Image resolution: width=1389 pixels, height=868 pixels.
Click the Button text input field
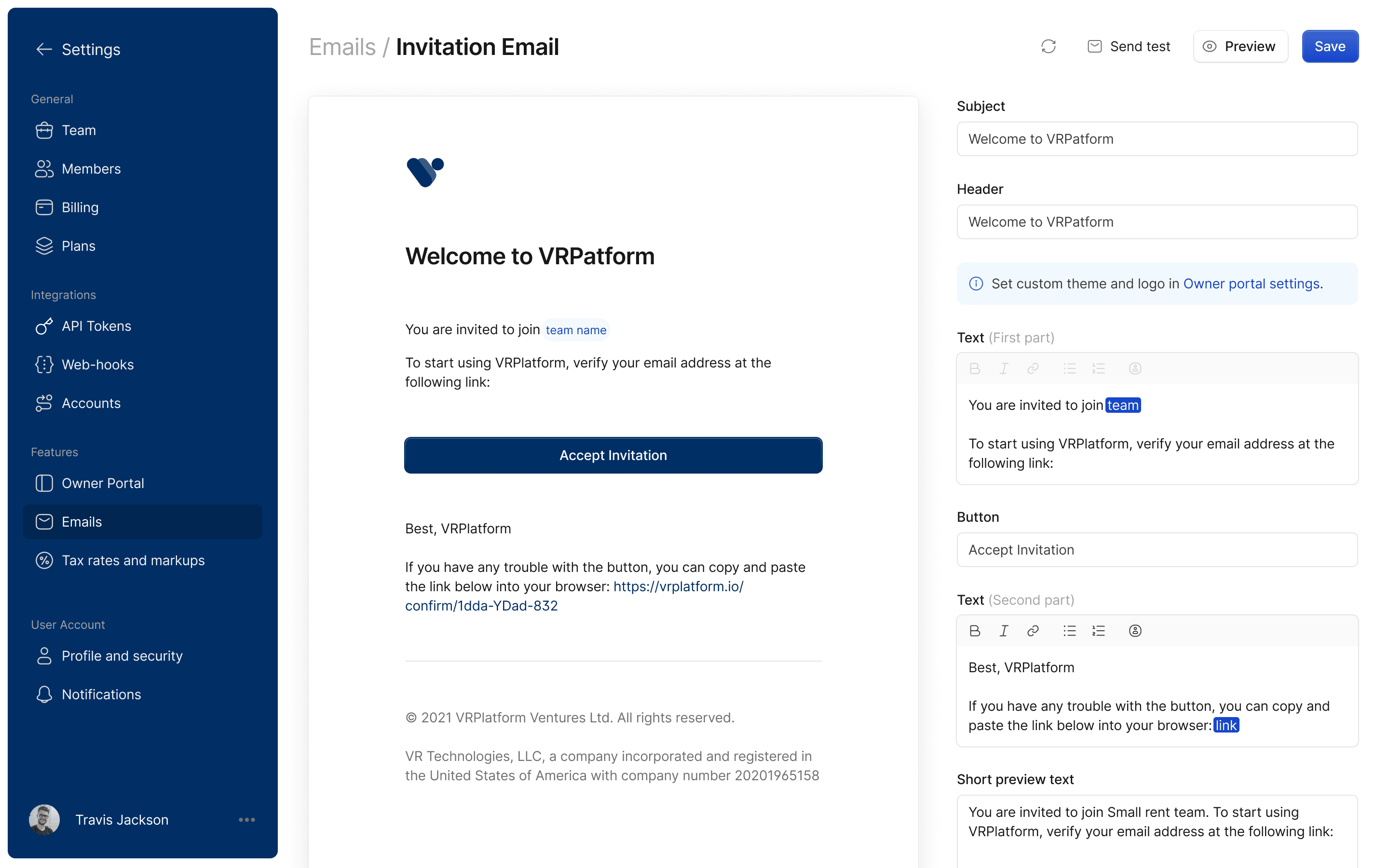pyautogui.click(x=1157, y=550)
